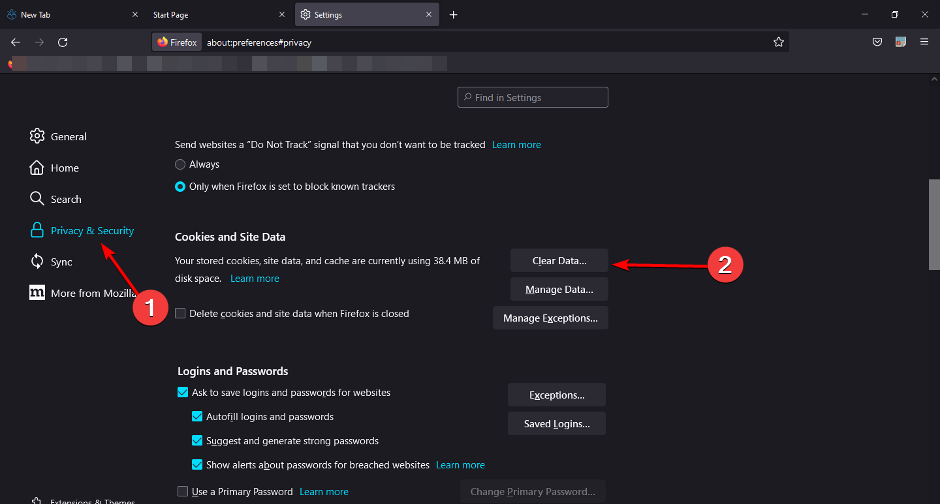Open the Firefox application menu
940x504 pixels.
[924, 42]
